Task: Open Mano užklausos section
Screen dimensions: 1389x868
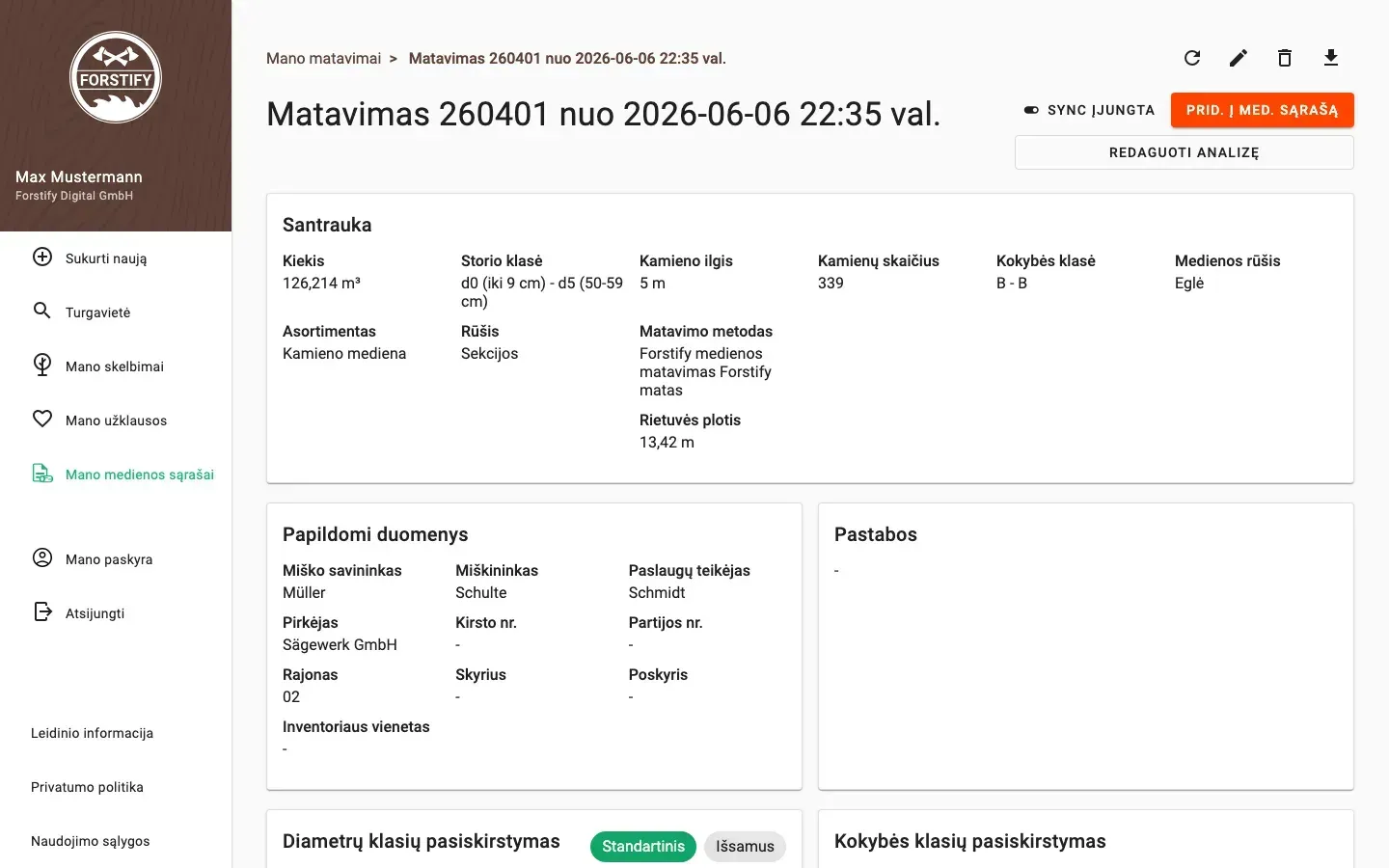Action: 116,420
